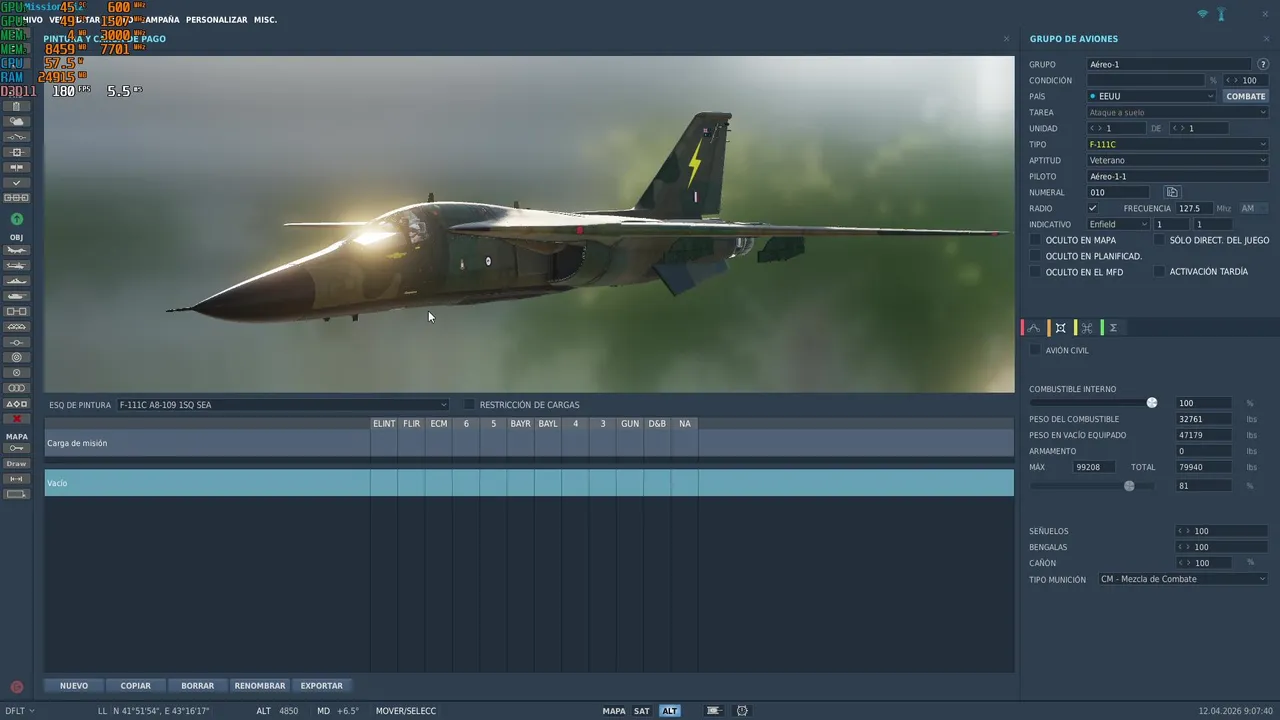
Task: Click the green fly mission arrow icon
Action: pos(16,219)
